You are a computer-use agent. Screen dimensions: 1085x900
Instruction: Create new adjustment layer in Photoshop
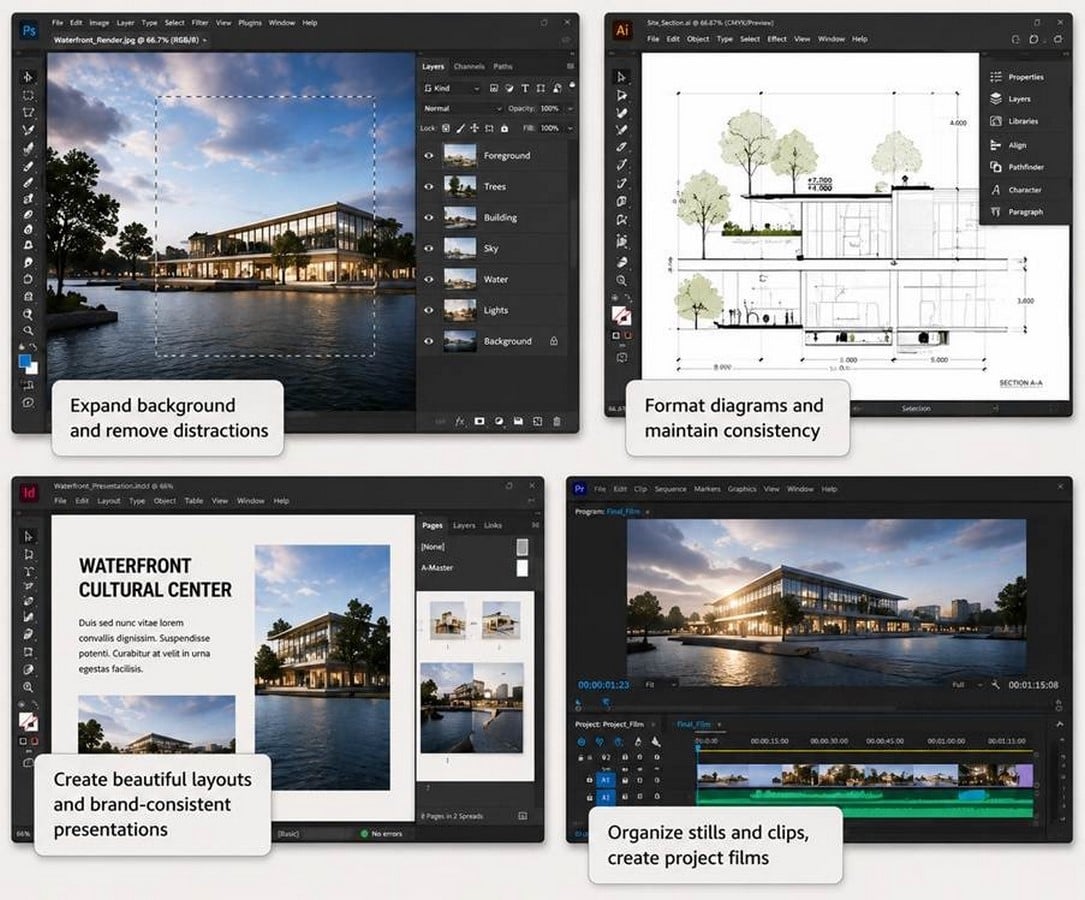coord(499,421)
